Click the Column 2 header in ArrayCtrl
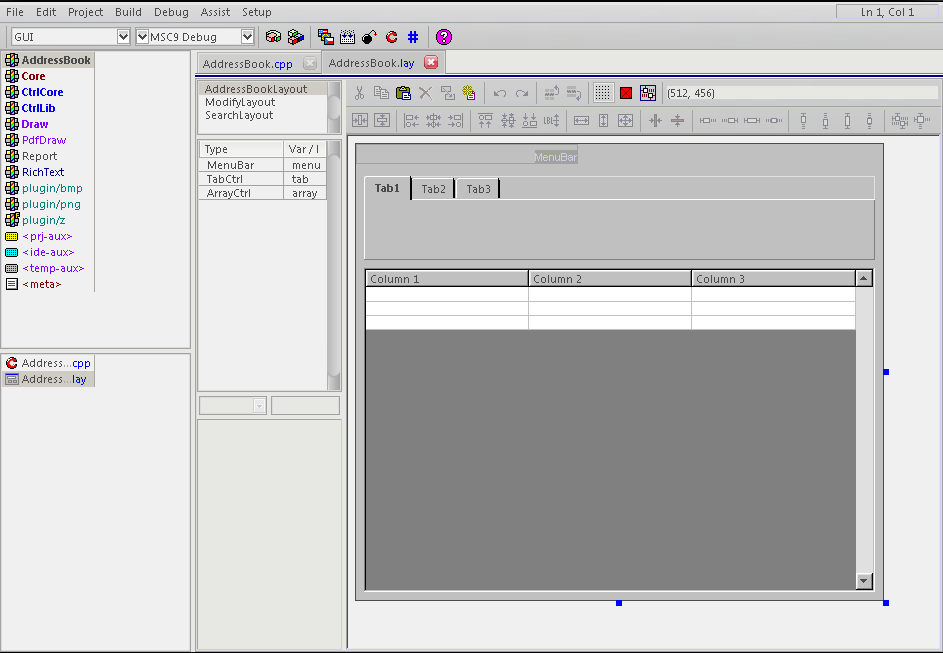 [x=609, y=279]
